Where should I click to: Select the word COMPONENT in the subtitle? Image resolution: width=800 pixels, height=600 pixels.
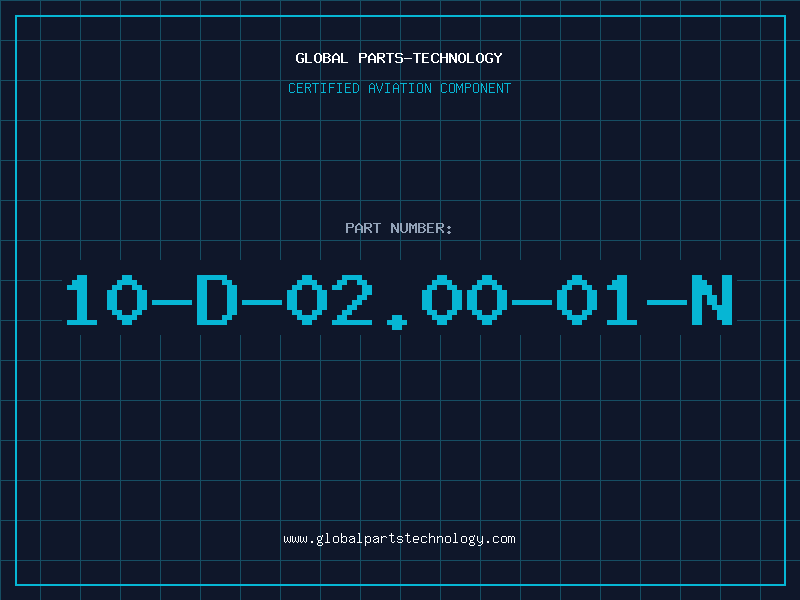[x=476, y=88]
